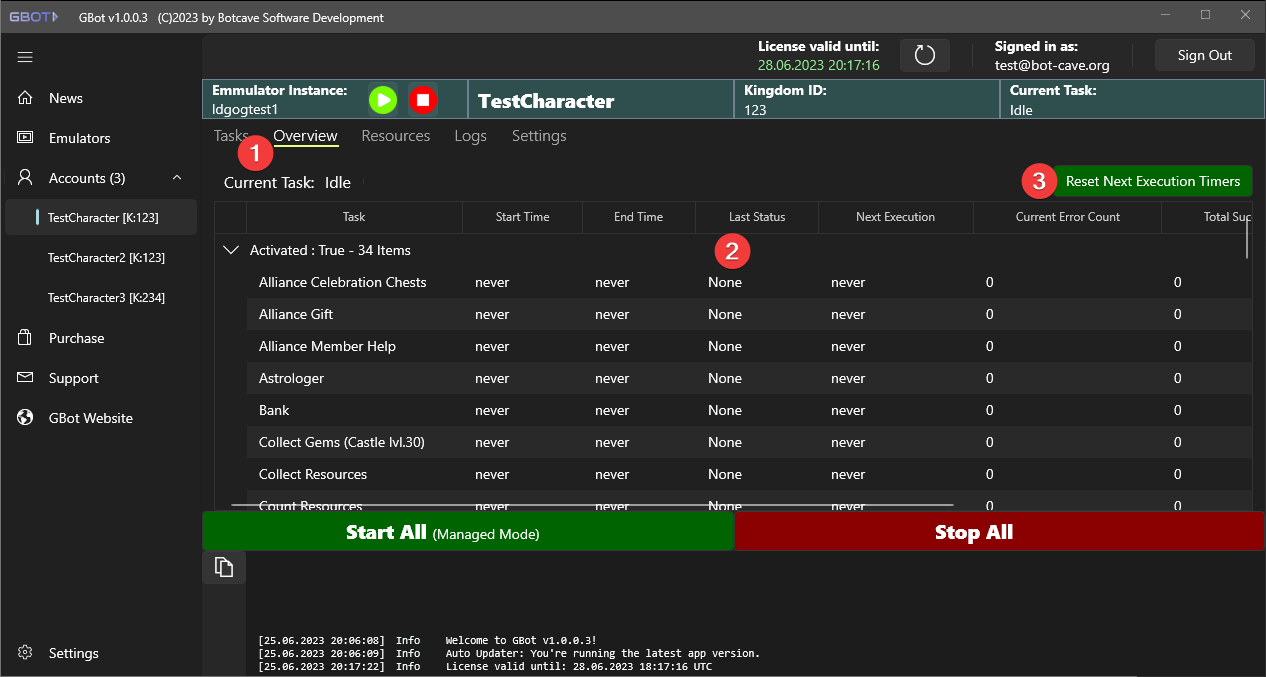Open the Purchase sidebar page

click(x=76, y=338)
